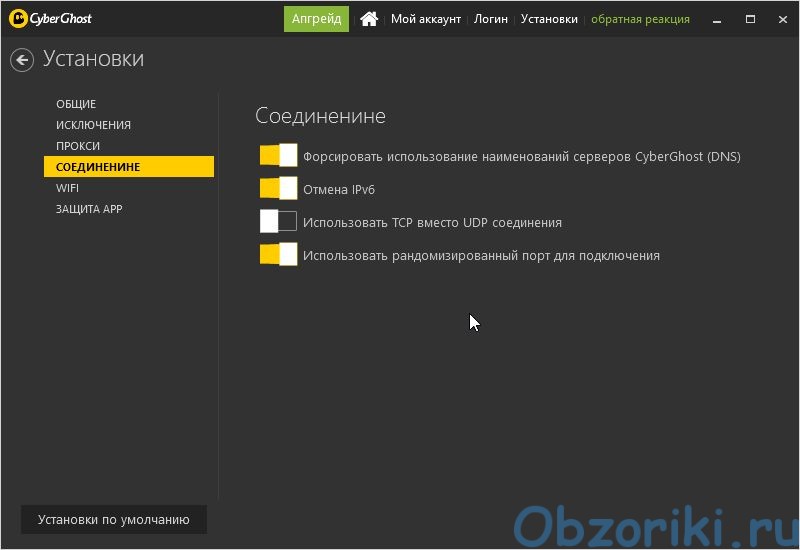Click the Форсировать использование наименований серверов label
Image resolution: width=800 pixels, height=550 pixels.
(521, 157)
